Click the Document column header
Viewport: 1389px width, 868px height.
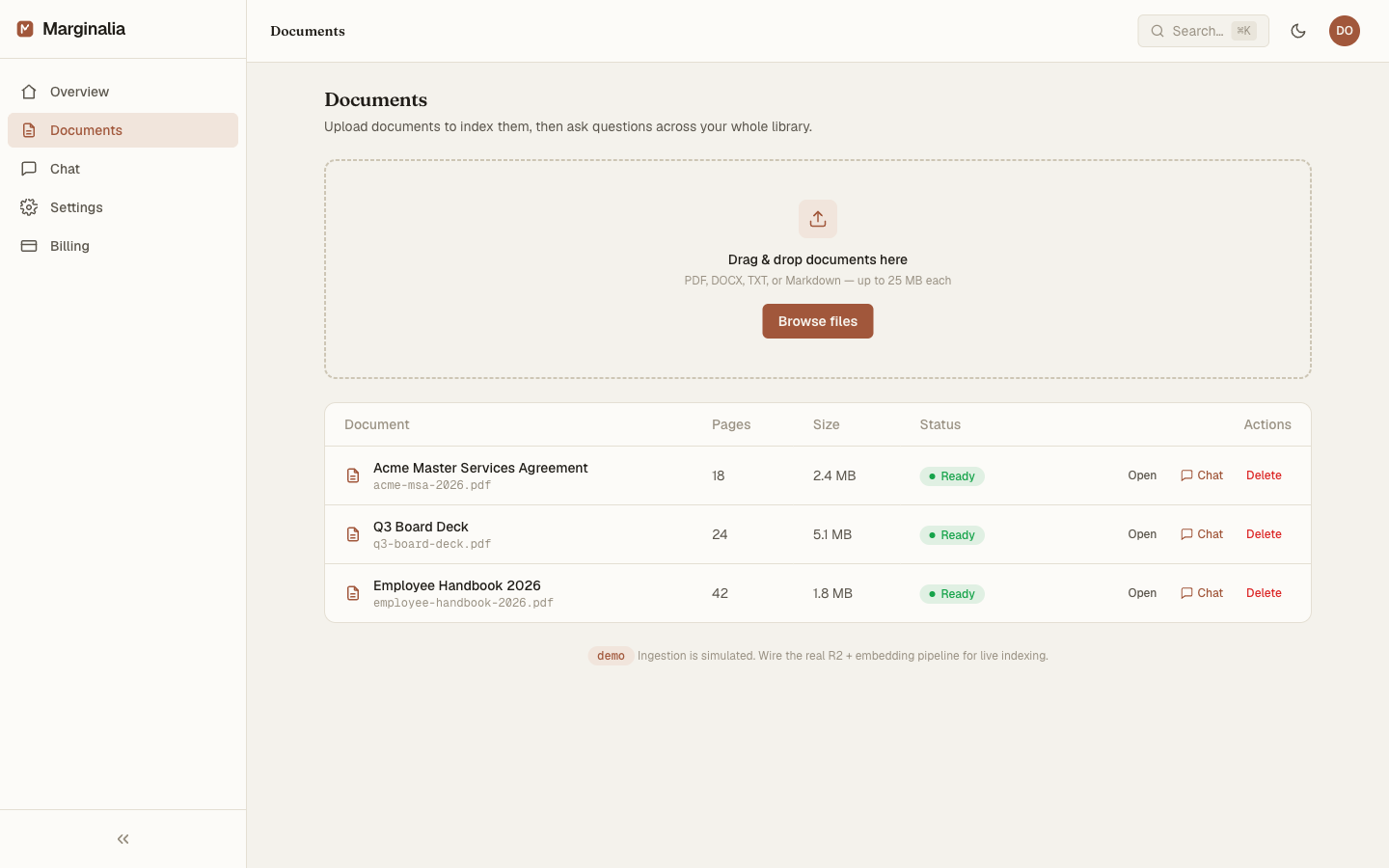click(377, 424)
